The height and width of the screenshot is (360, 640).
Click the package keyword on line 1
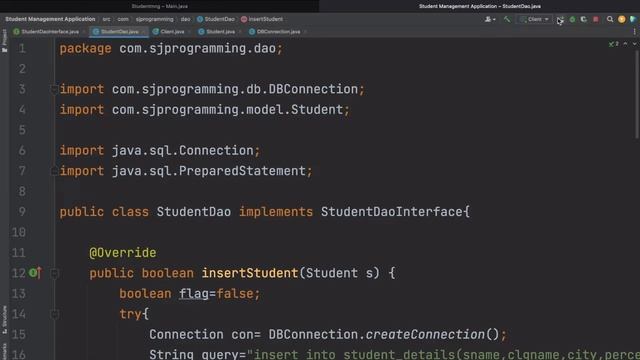(85, 49)
